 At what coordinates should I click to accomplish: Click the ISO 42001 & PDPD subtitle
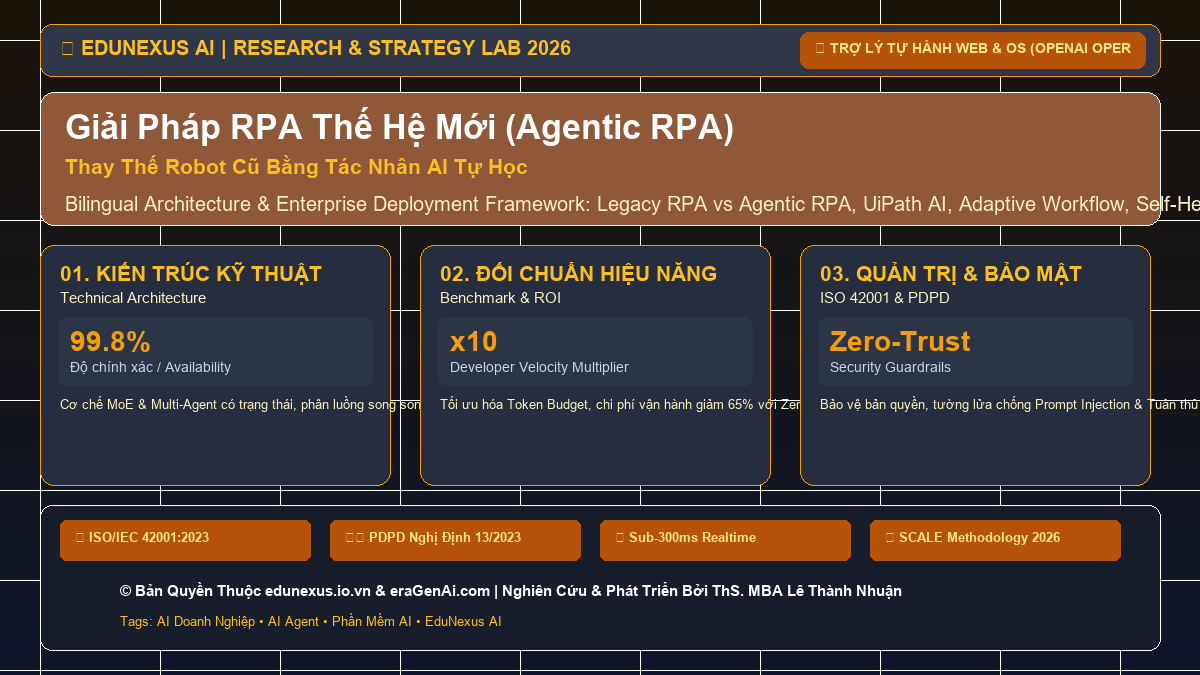click(885, 298)
